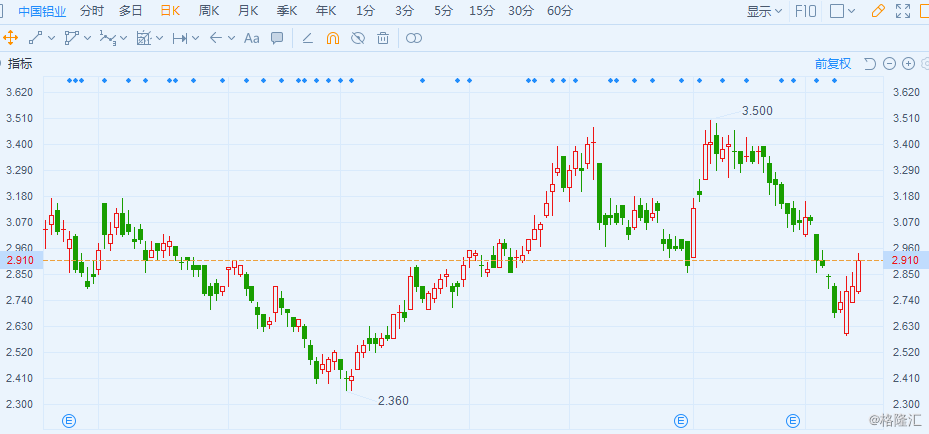Click the trash icon to delete drawings

[x=383, y=38]
